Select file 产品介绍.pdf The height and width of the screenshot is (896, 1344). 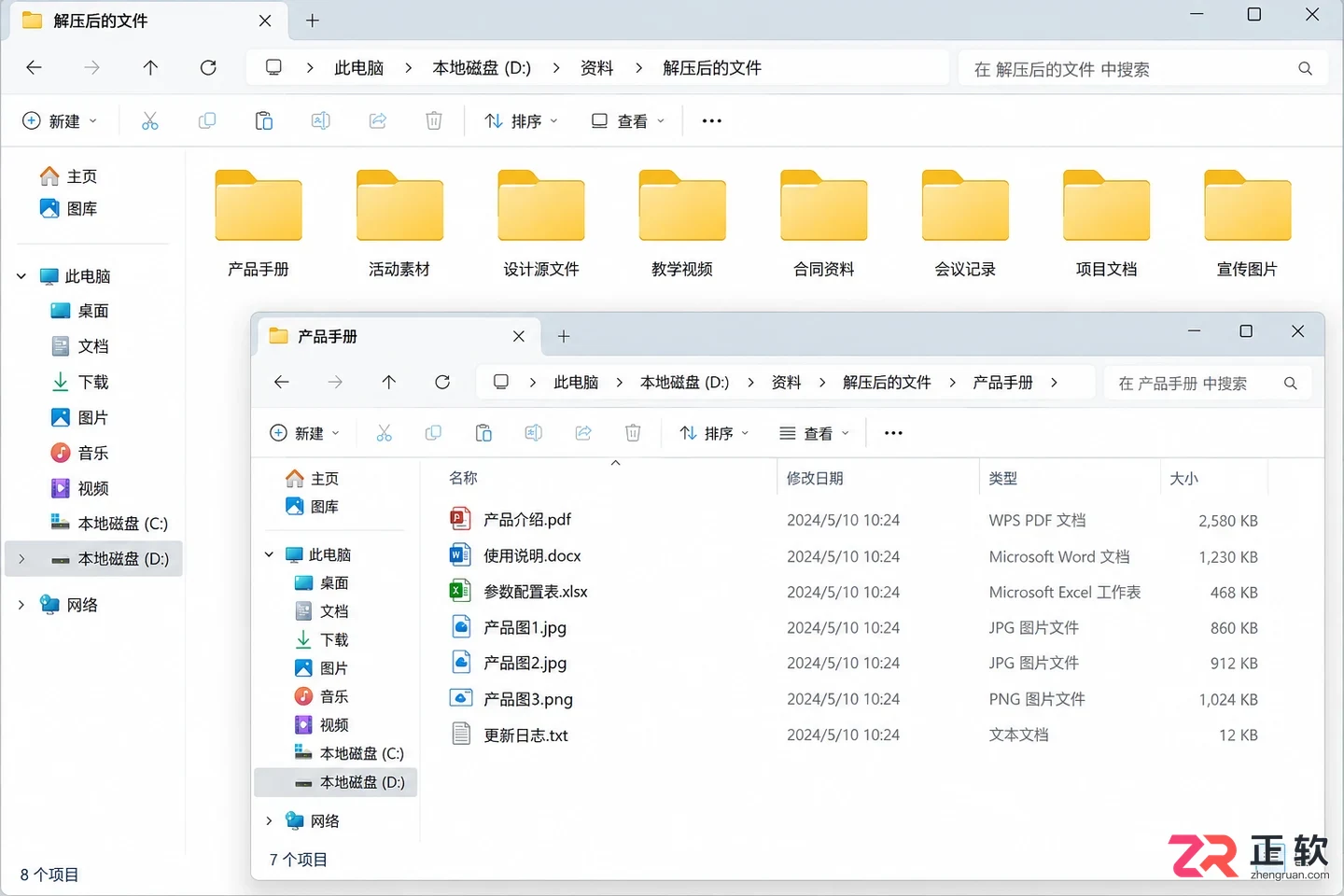click(x=854, y=520)
